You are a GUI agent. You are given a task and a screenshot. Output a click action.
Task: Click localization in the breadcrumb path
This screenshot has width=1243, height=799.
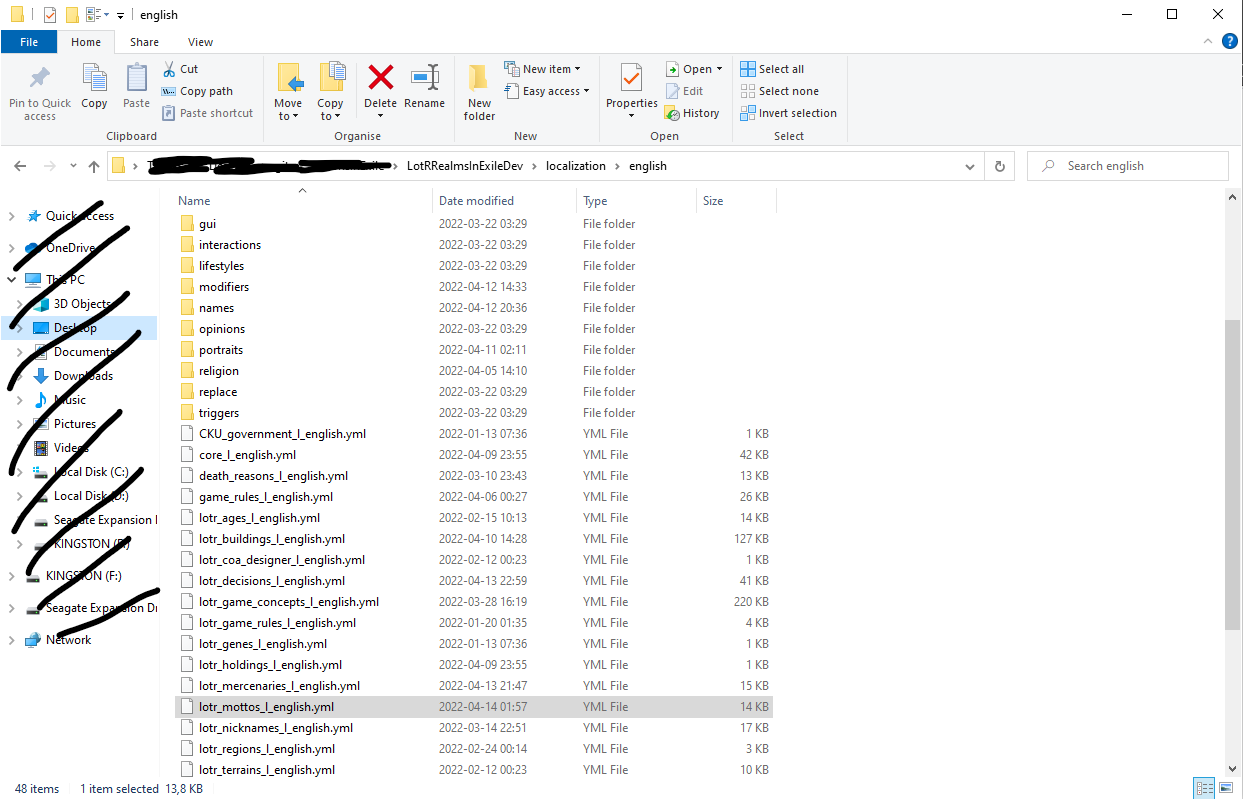coord(575,166)
